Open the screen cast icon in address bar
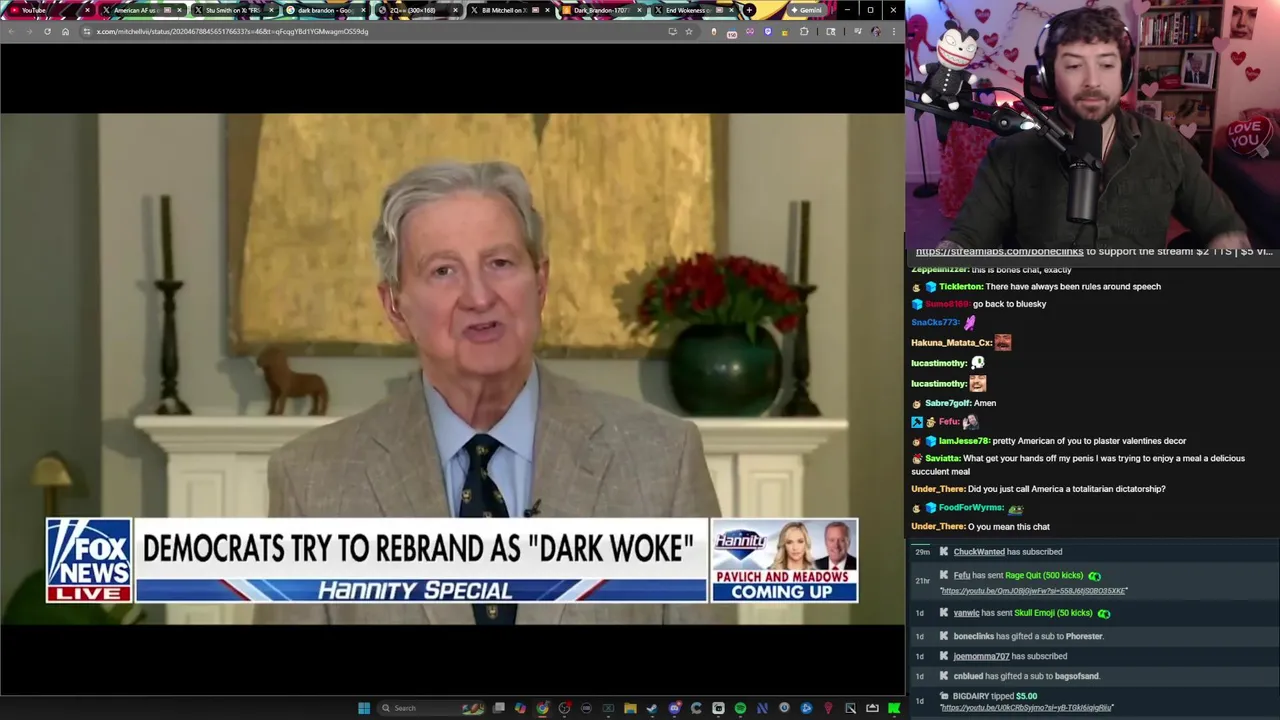Screen dimensions: 1280x720 (672, 31)
